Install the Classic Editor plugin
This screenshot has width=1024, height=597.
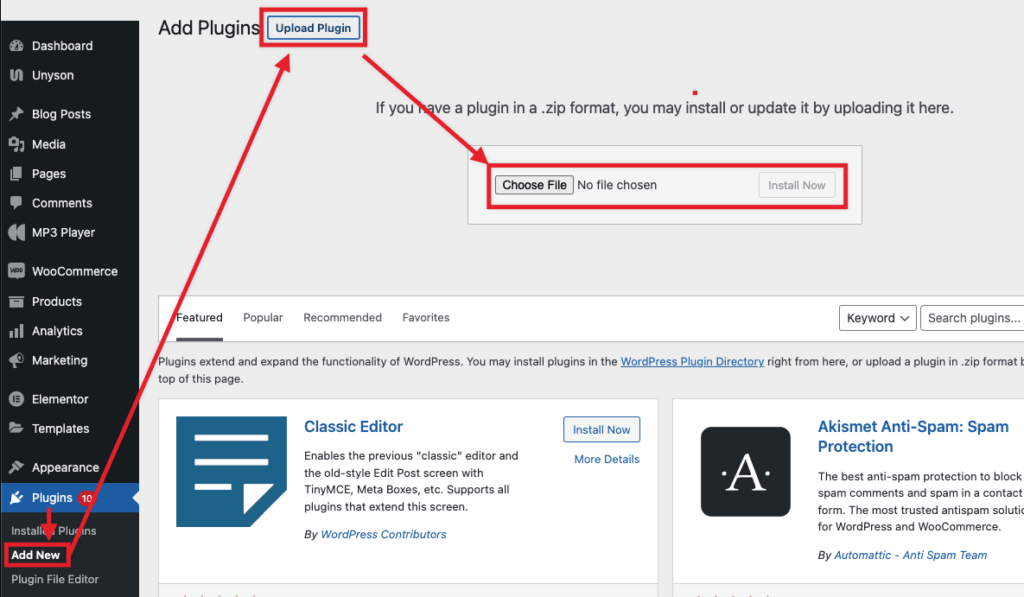[601, 430]
